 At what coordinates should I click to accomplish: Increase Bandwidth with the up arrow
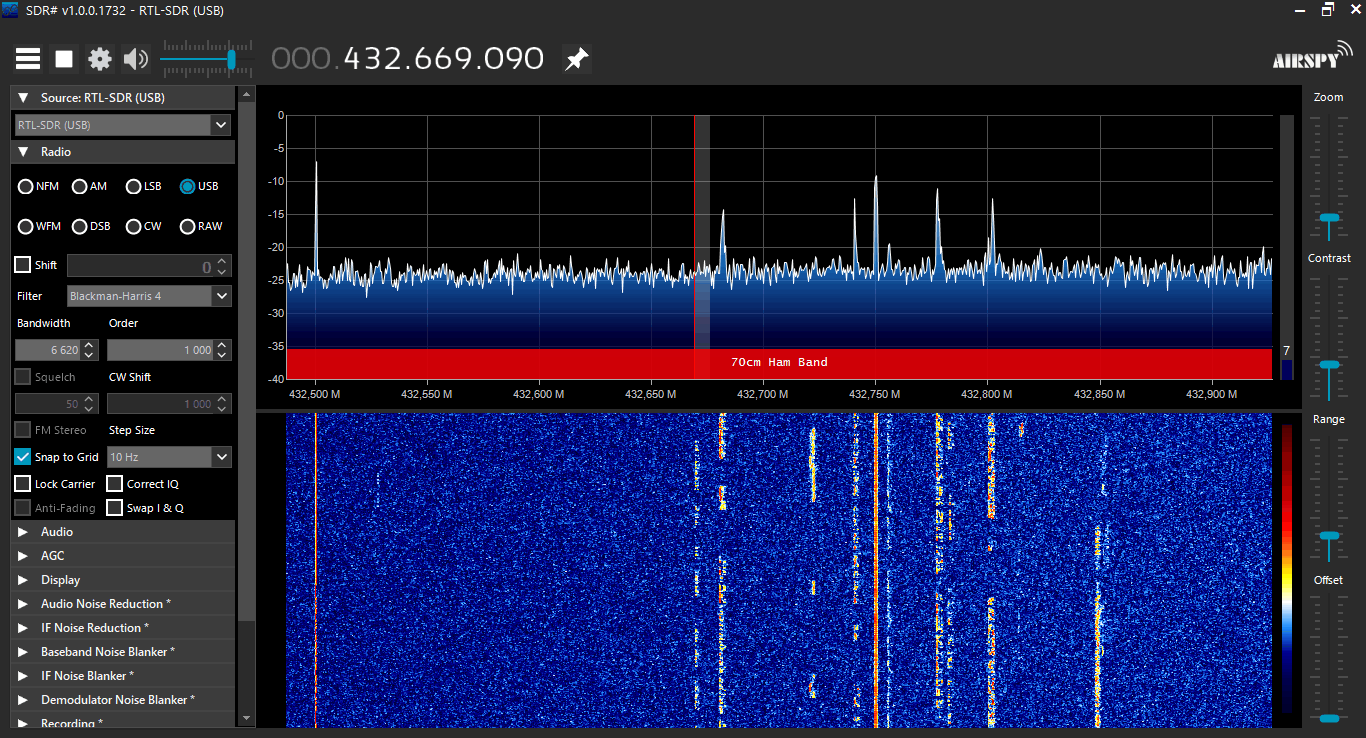point(89,345)
